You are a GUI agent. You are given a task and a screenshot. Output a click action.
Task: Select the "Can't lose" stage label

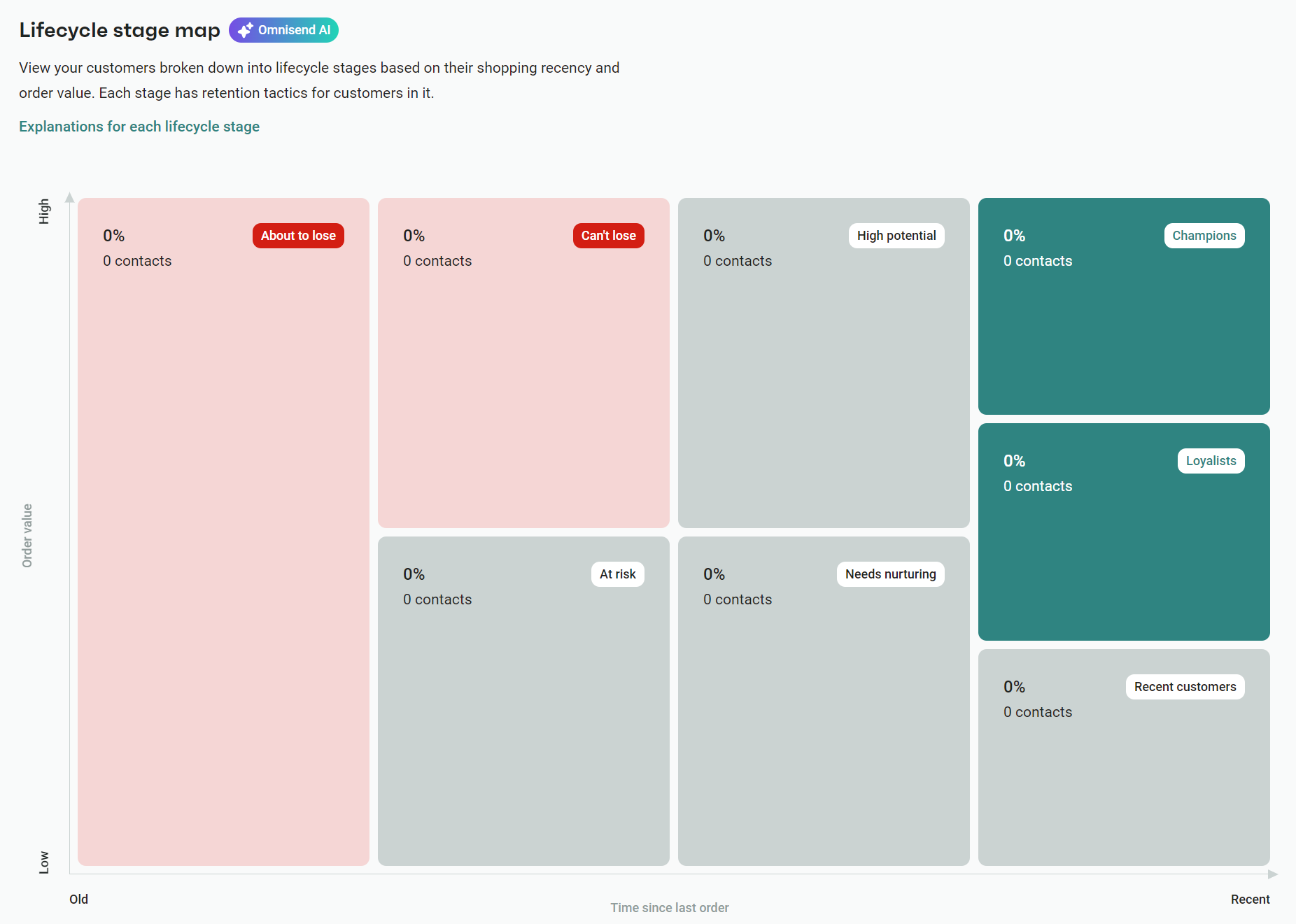[x=608, y=236]
